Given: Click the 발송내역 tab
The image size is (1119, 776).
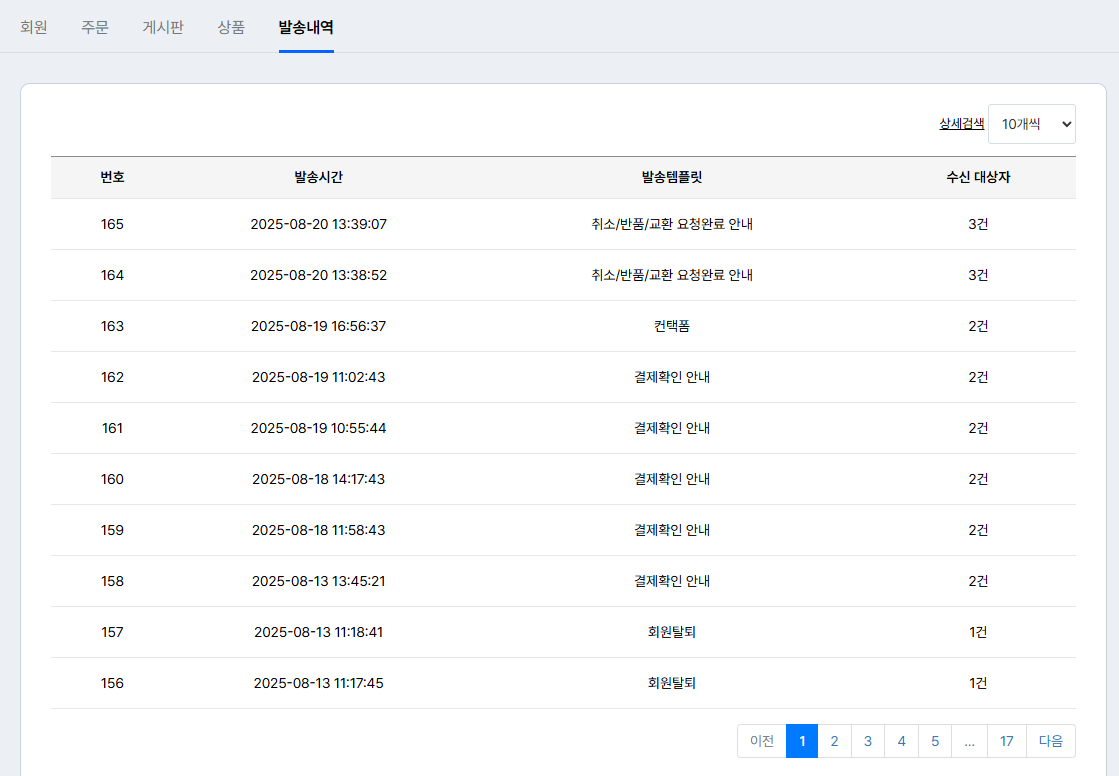Looking at the screenshot, I should point(306,27).
